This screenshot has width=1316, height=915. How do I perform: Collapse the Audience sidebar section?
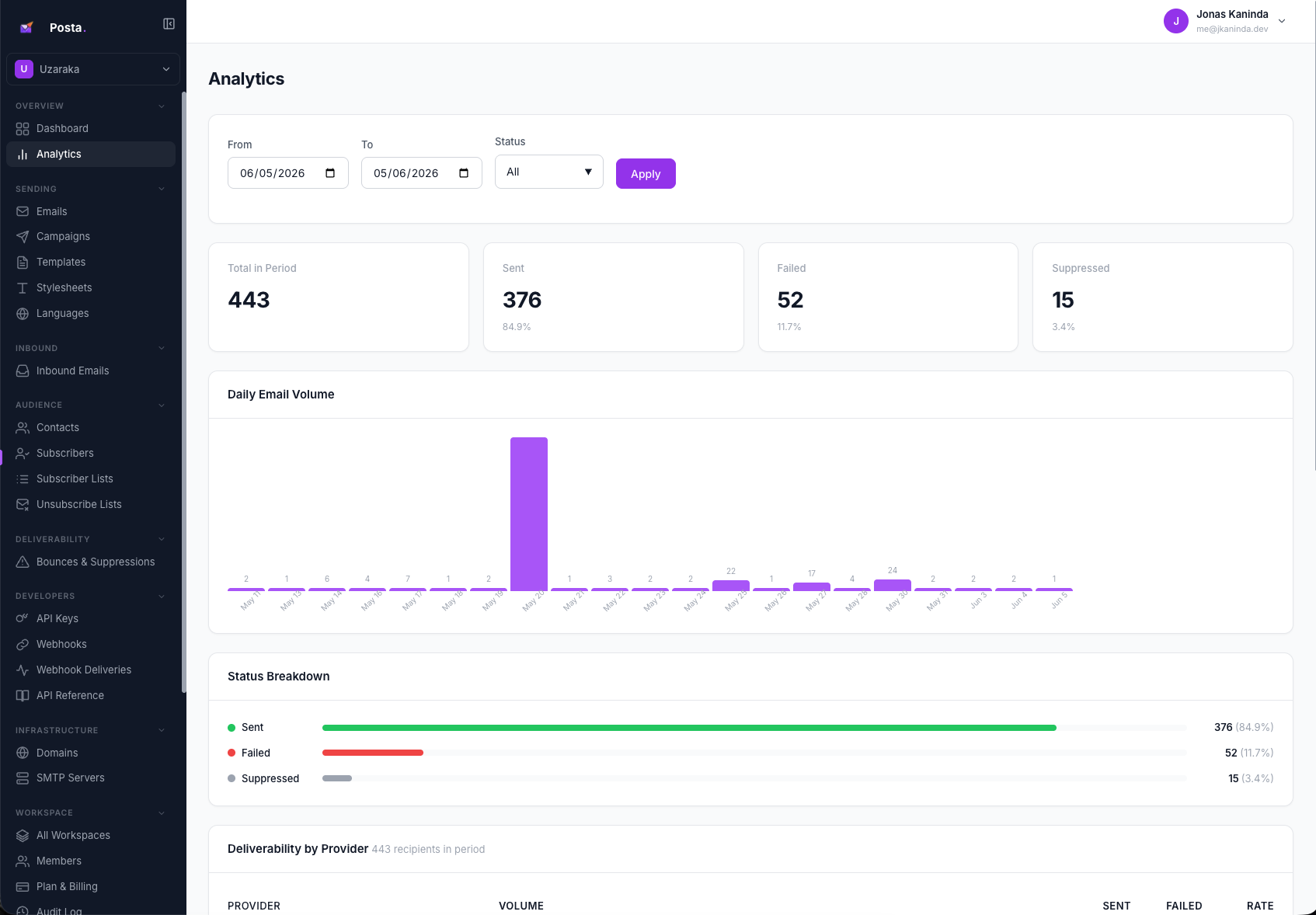pos(162,405)
